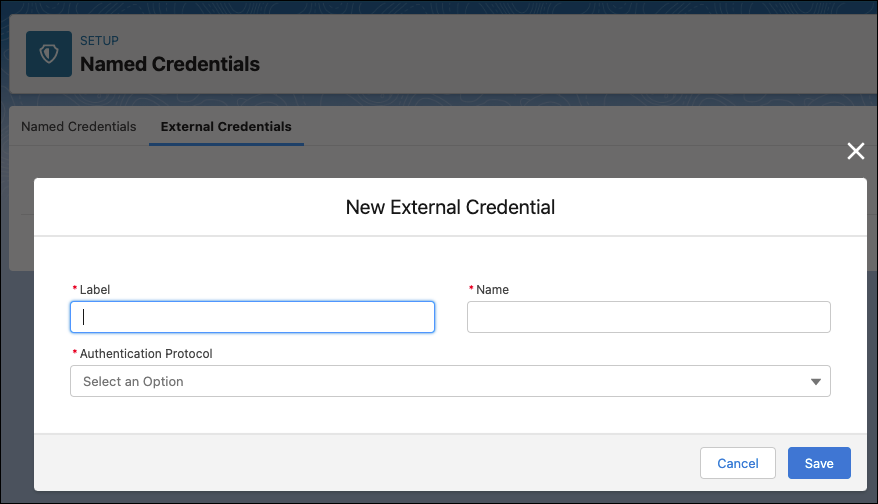Click the 'New External Credential' dialog title
Image resolution: width=878 pixels, height=504 pixels.
point(450,207)
